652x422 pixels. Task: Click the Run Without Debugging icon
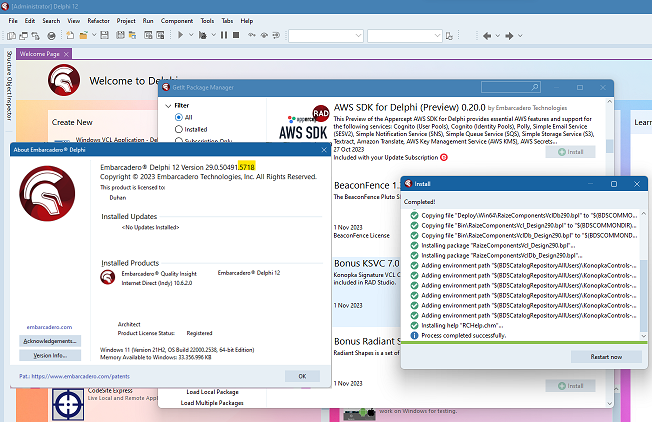(203, 35)
